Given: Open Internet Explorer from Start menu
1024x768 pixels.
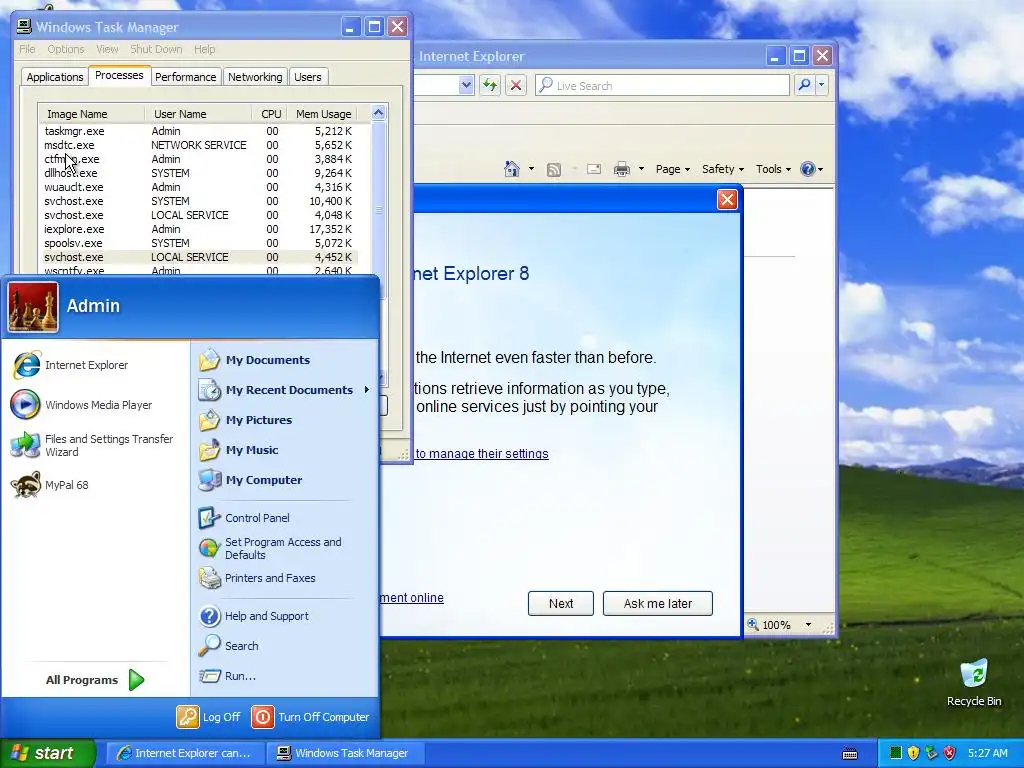Looking at the screenshot, I should pos(70,365).
